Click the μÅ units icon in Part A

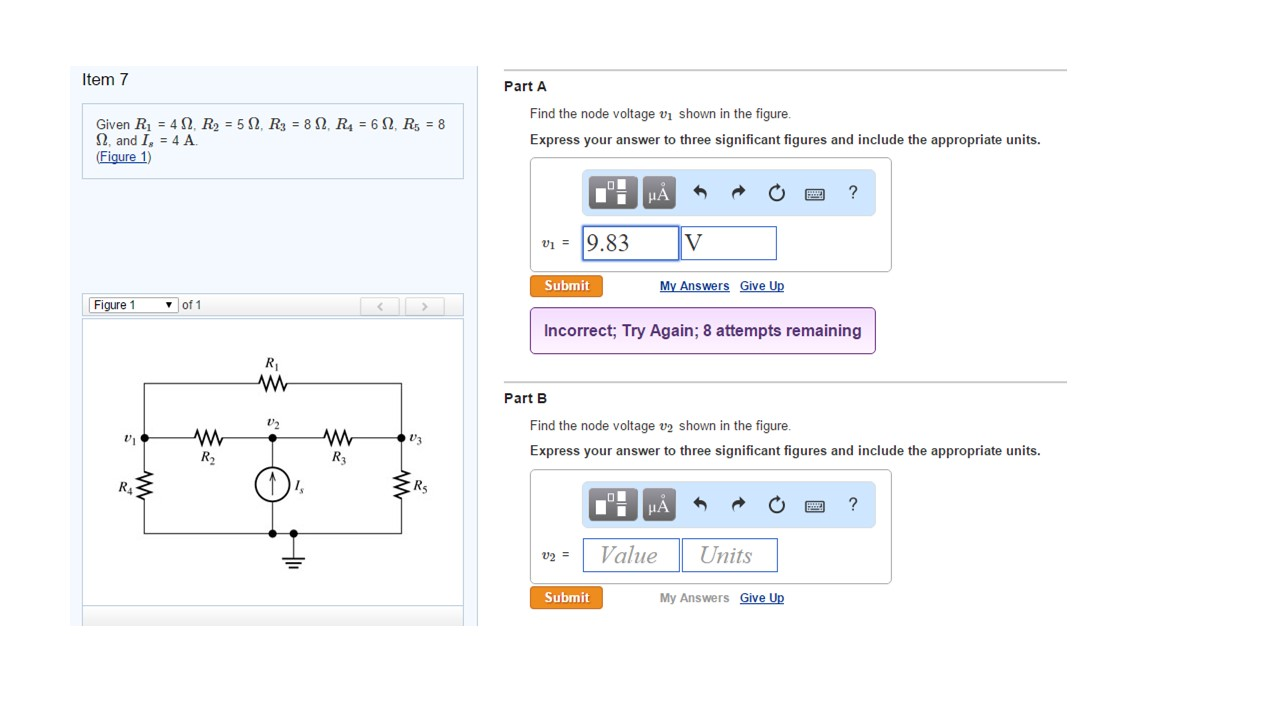coord(659,192)
